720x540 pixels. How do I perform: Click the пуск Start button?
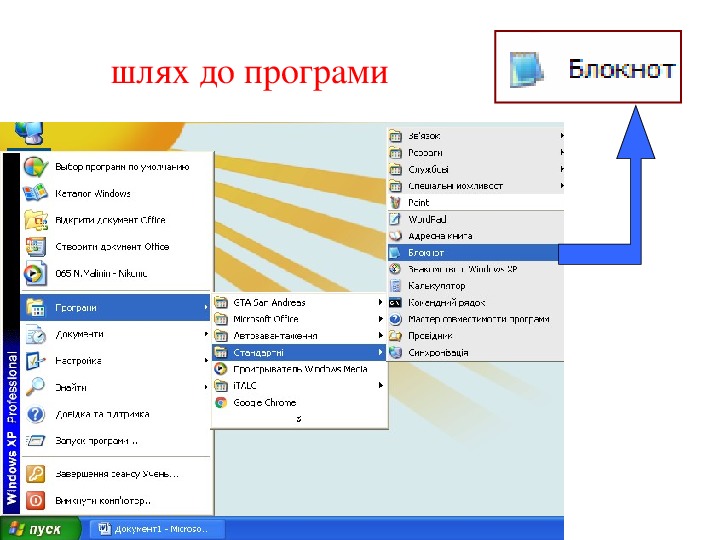40,529
